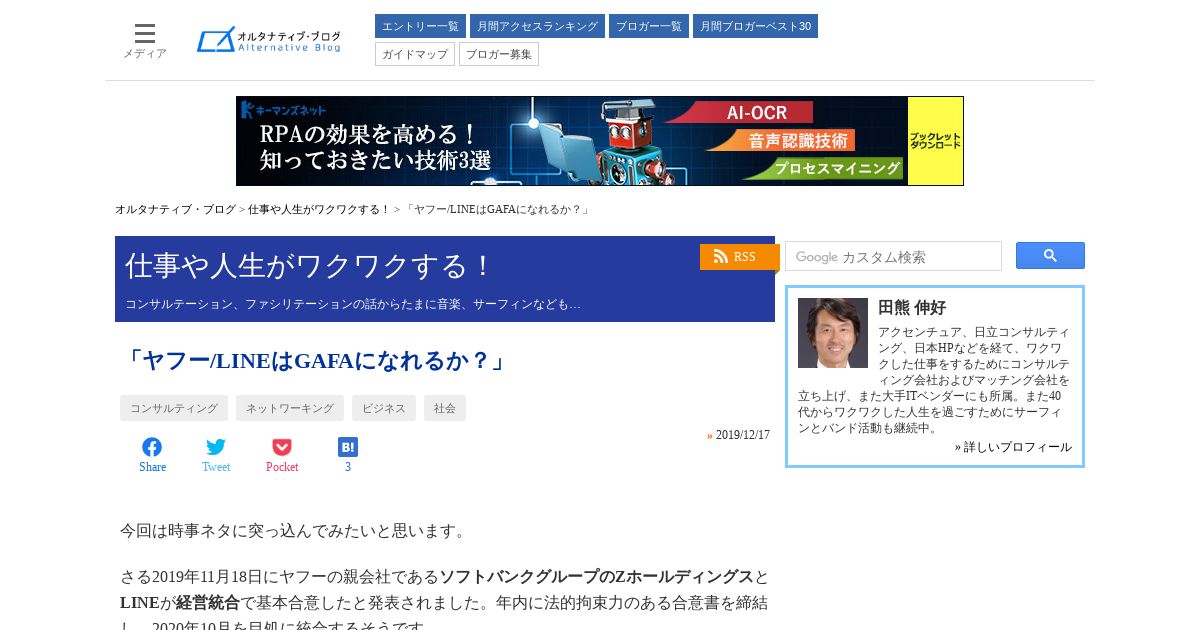Image resolution: width=1200 pixels, height=630 pixels.
Task: Click the paragraph 今回は時事ネタに突っ込んでみたい
Action: (295, 530)
